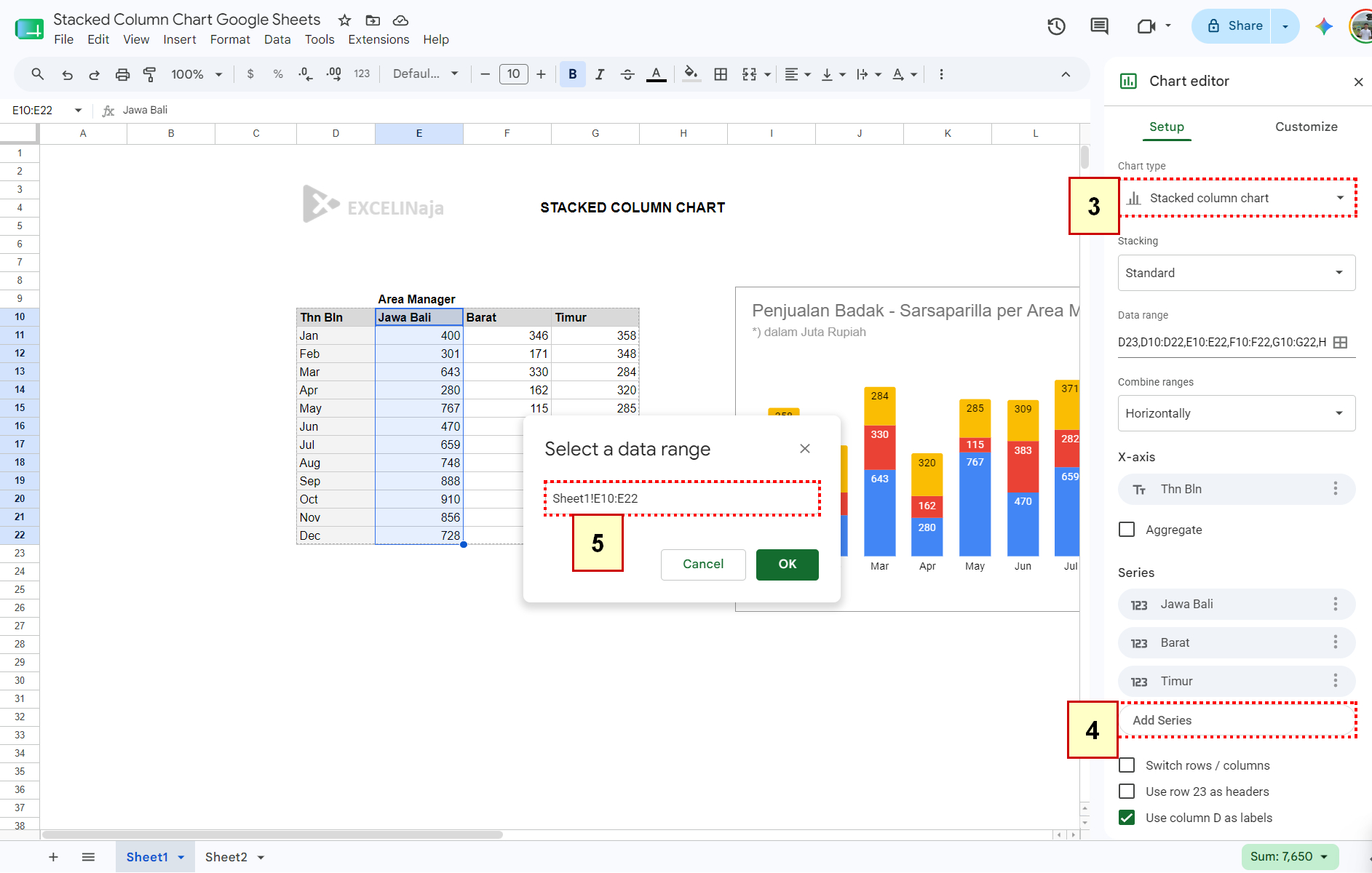Toggle Italic formatting
This screenshot has height=873, width=1372.
[x=600, y=74]
